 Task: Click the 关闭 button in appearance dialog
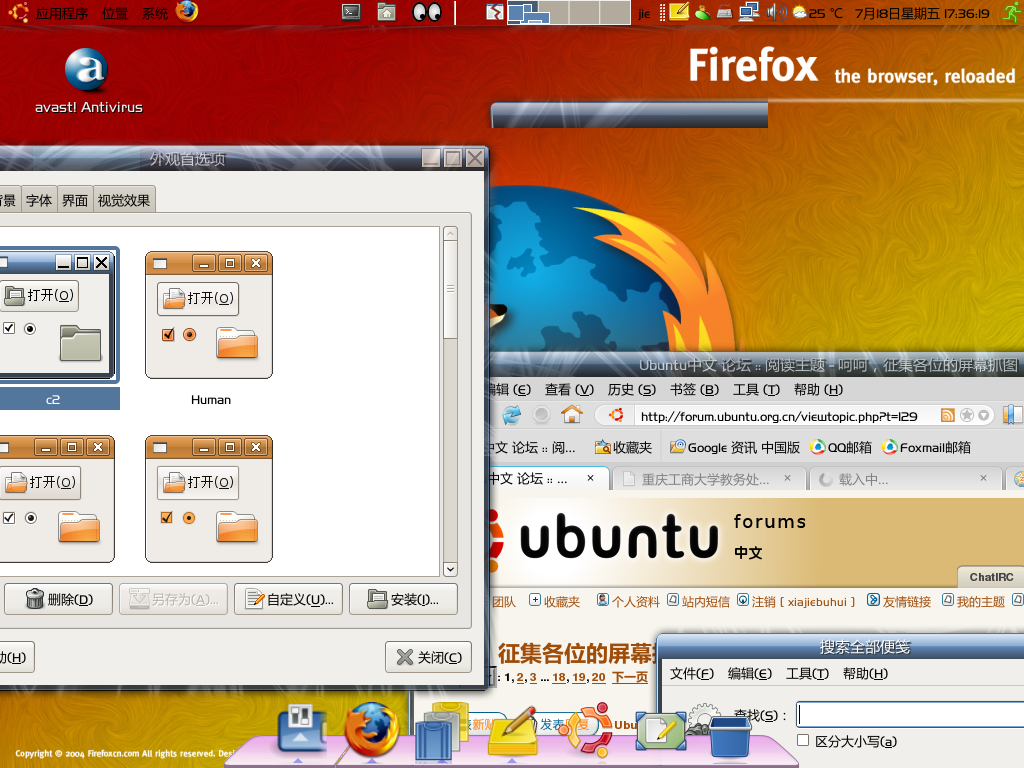(x=428, y=657)
